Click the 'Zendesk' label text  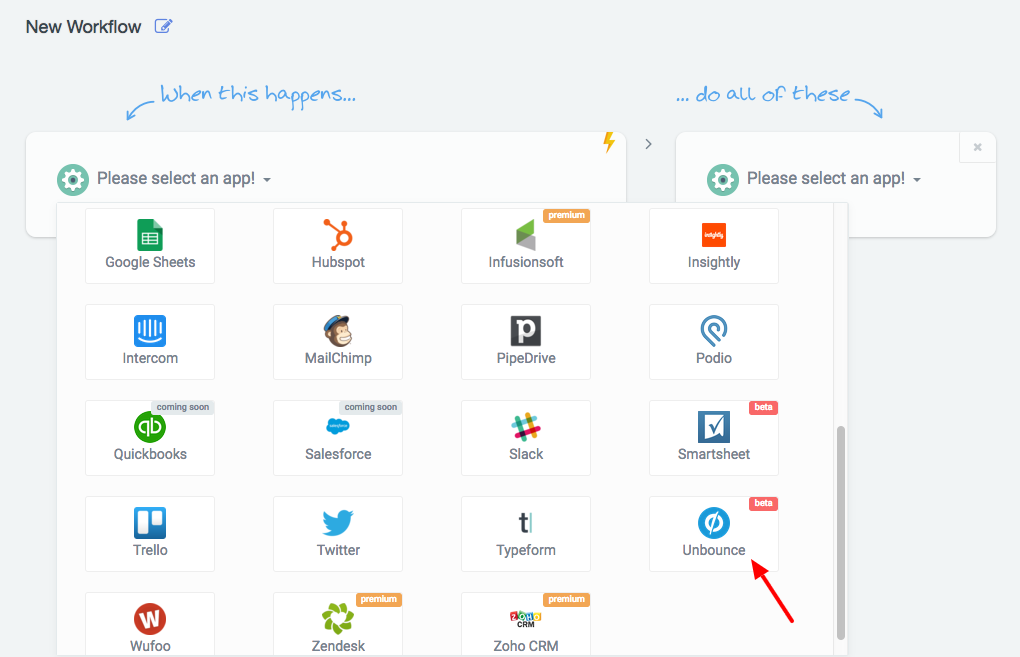click(338, 646)
